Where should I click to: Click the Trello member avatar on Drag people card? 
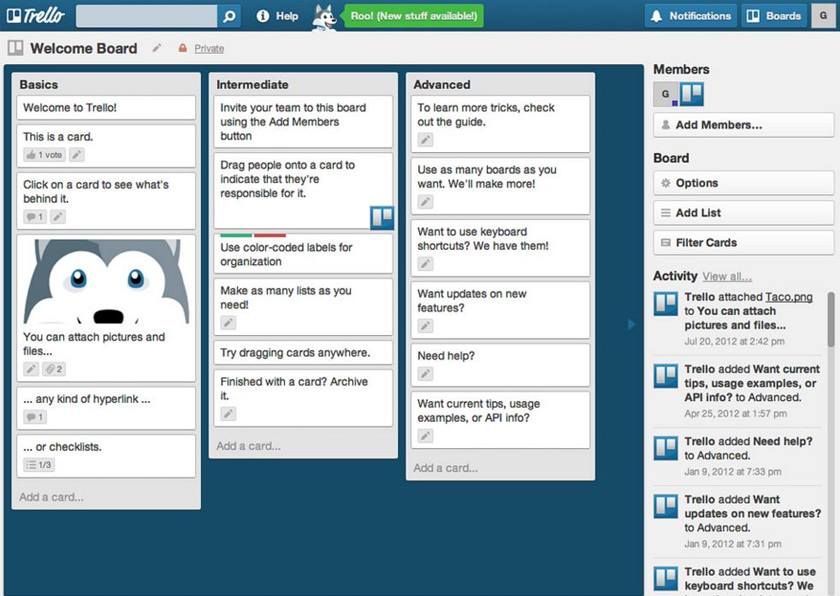tap(382, 218)
